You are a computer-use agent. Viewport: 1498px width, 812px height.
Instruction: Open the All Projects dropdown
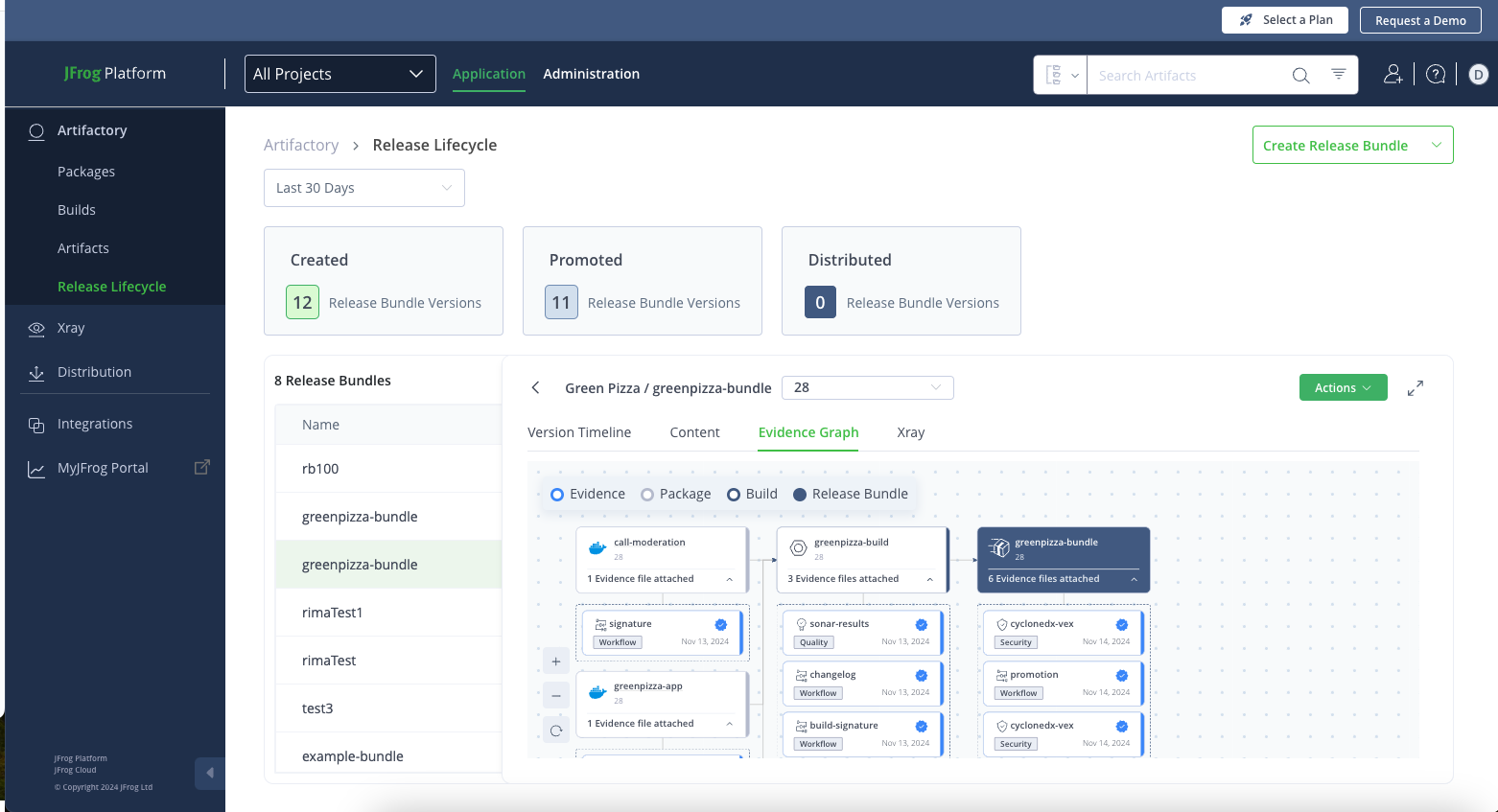pyautogui.click(x=339, y=74)
